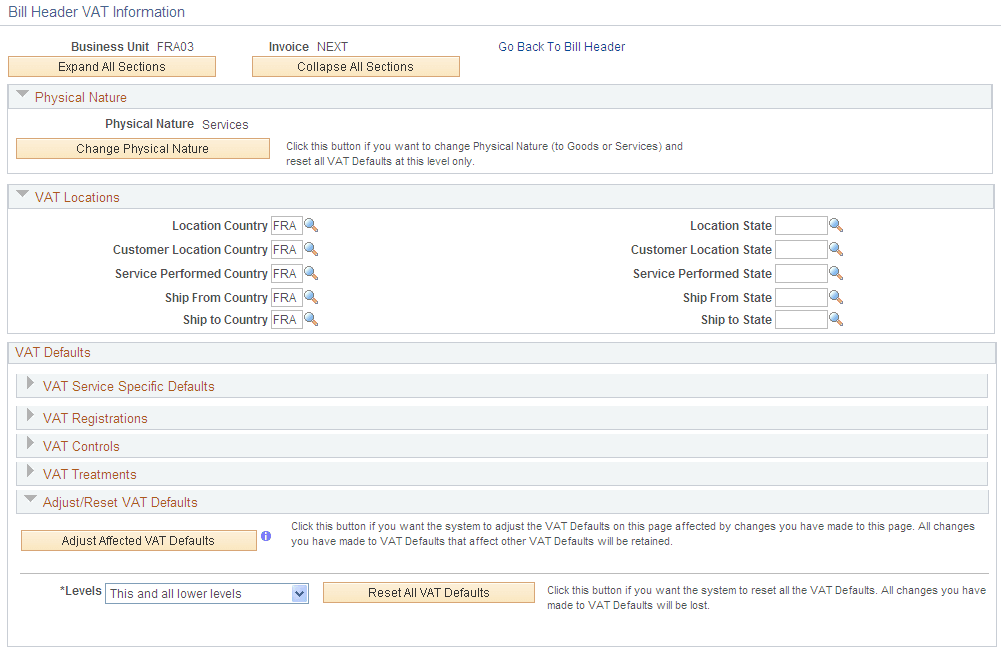
Task: Open the Customer Location Country lookup
Action: pyautogui.click(x=310, y=249)
